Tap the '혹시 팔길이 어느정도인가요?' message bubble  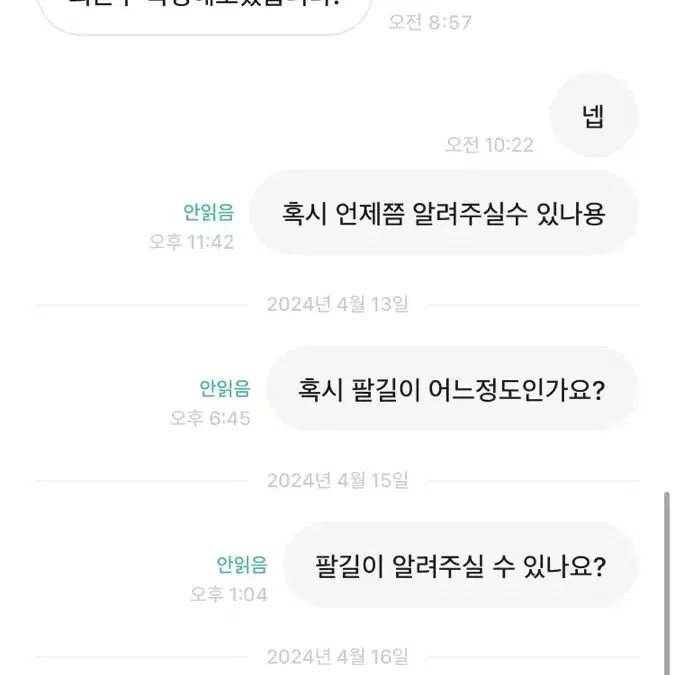pos(452,389)
